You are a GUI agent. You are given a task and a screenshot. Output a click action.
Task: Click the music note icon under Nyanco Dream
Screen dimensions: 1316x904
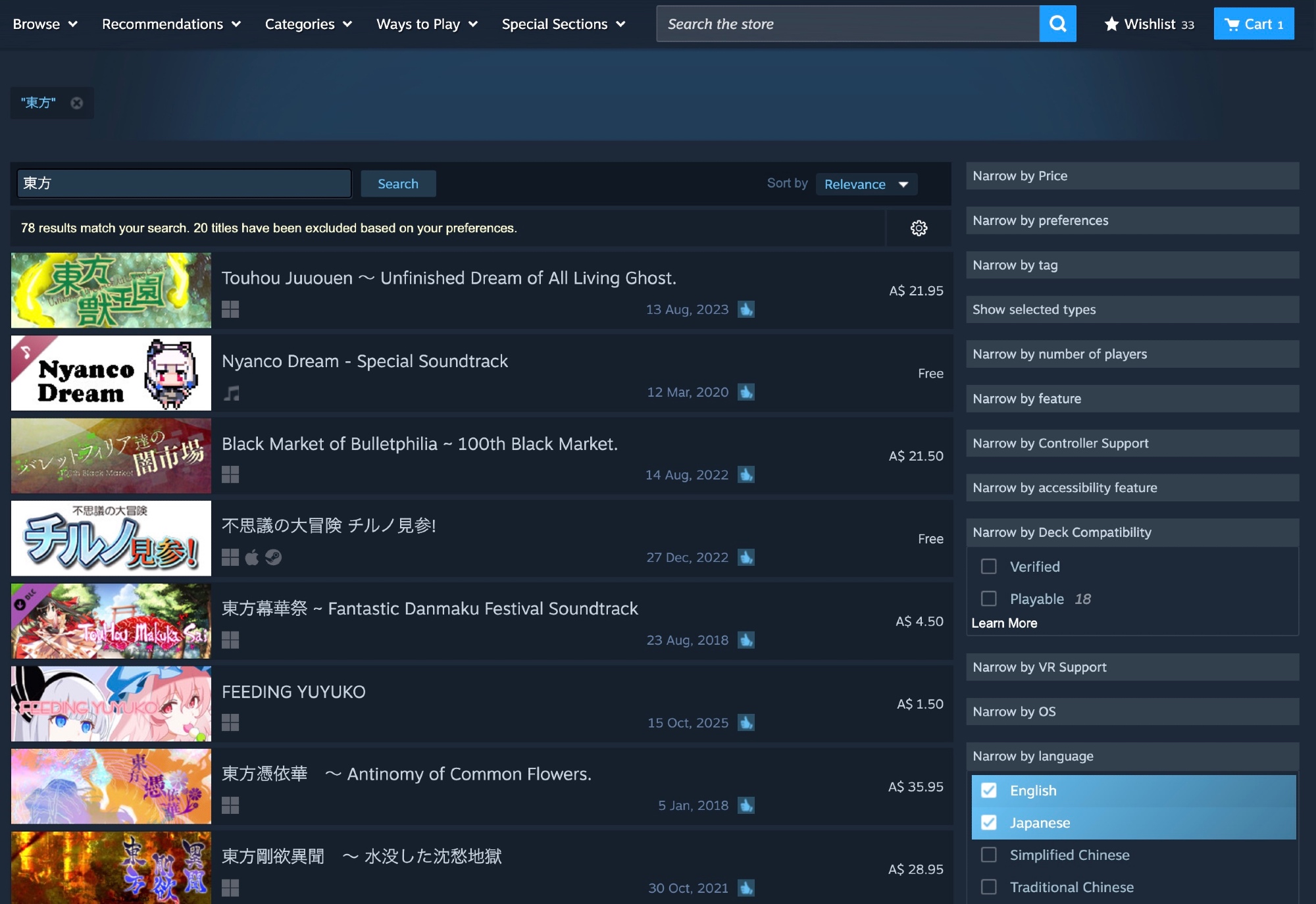coord(231,393)
